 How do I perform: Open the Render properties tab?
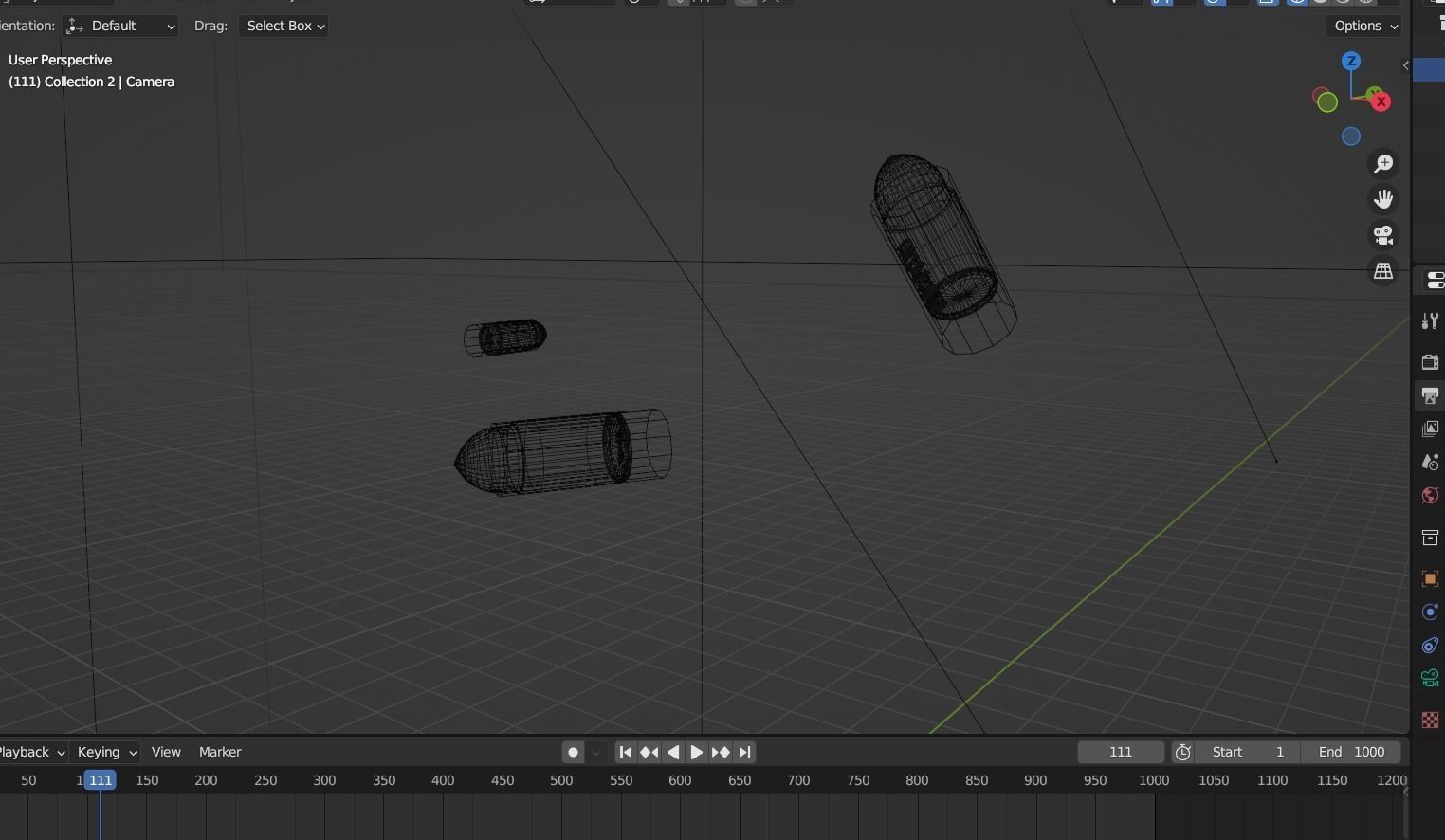pyautogui.click(x=1430, y=362)
